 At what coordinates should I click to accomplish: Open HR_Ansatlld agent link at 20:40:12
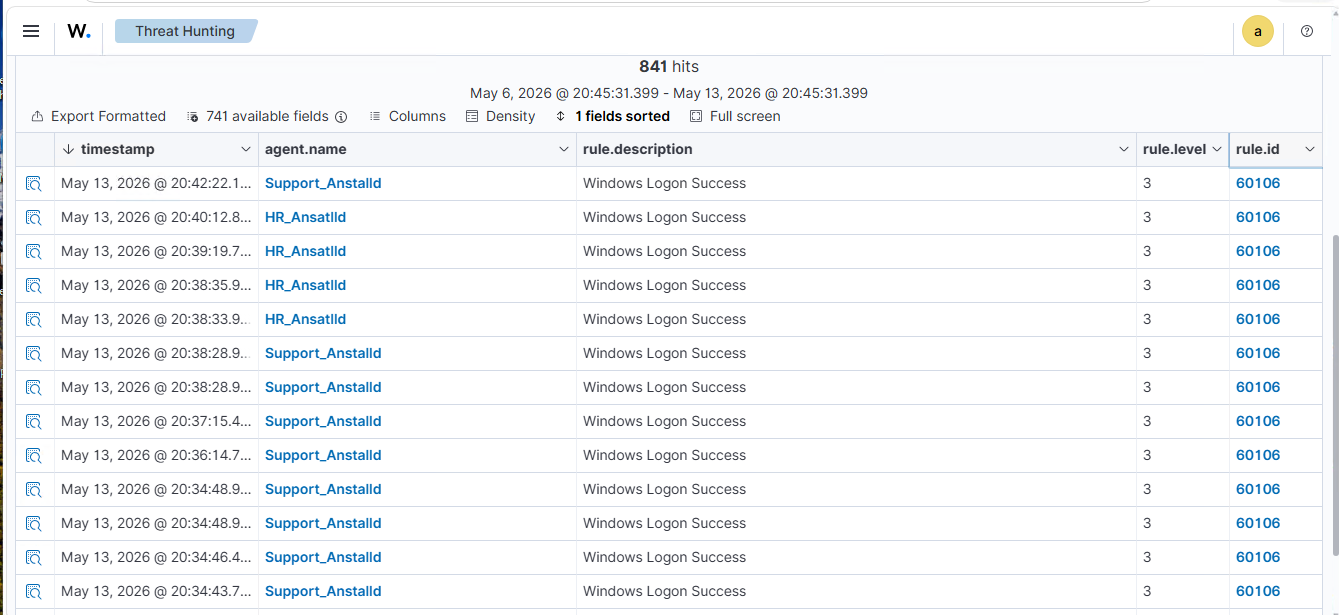(x=305, y=217)
